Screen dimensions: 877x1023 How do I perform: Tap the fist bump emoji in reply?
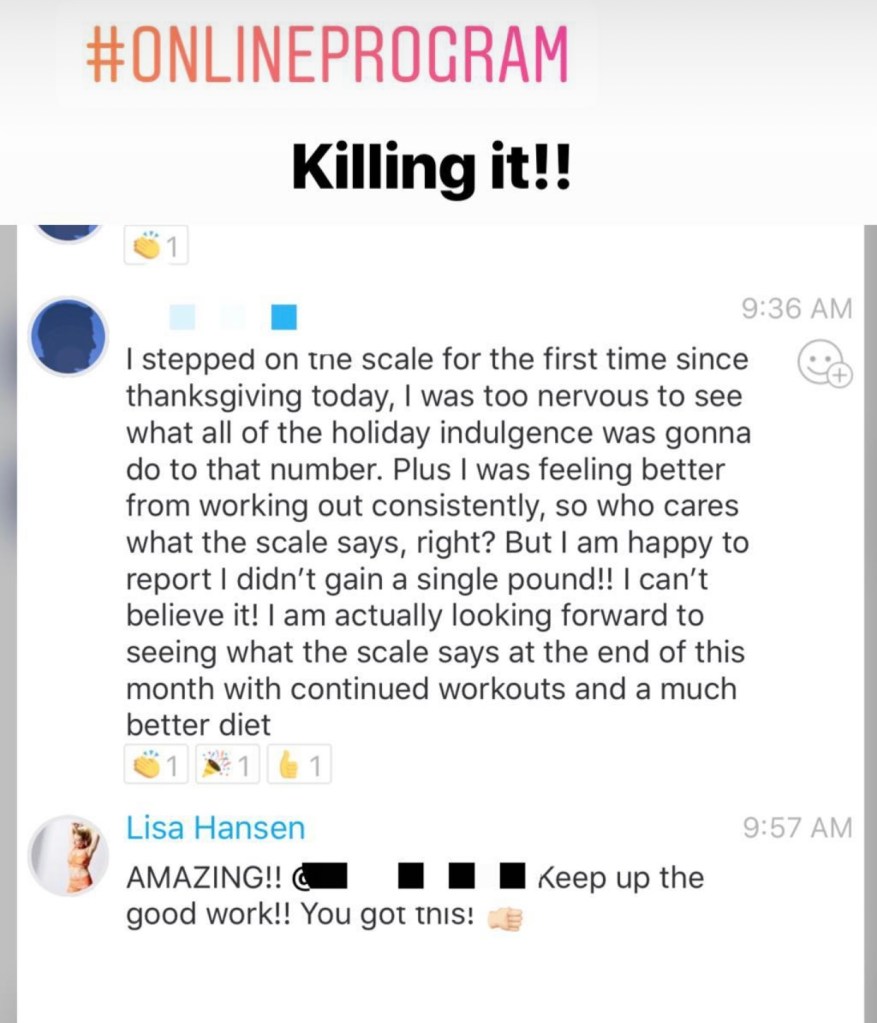click(x=506, y=918)
